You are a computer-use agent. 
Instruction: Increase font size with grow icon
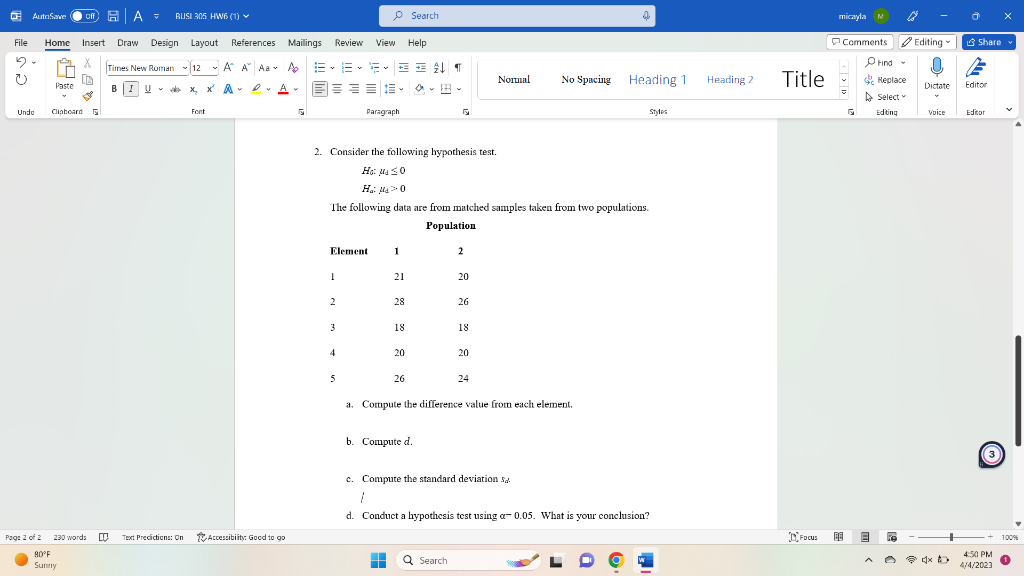[x=228, y=67]
